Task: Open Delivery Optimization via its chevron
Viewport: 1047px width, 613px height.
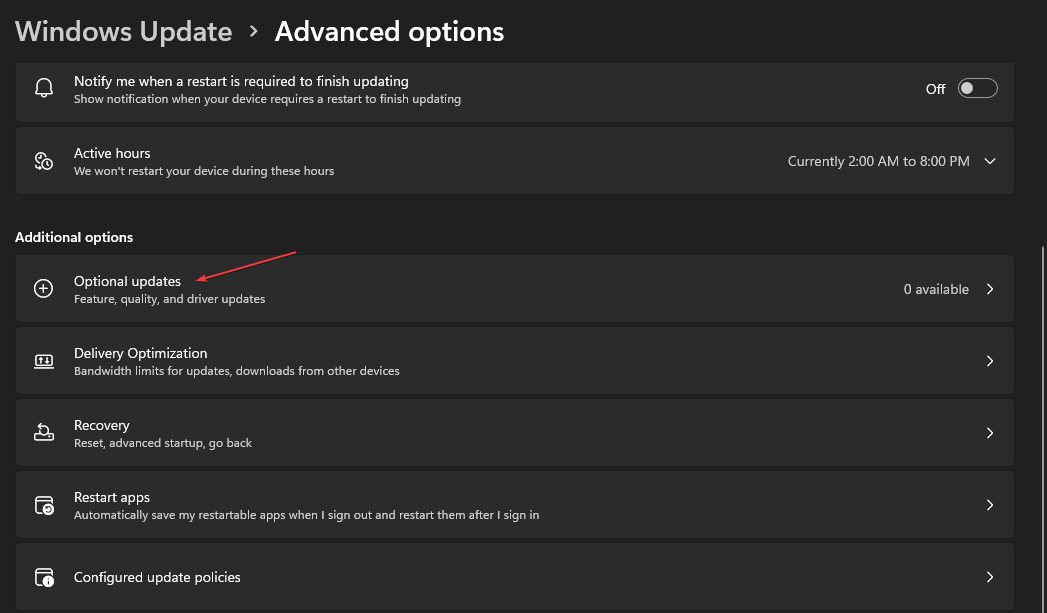Action: (990, 360)
